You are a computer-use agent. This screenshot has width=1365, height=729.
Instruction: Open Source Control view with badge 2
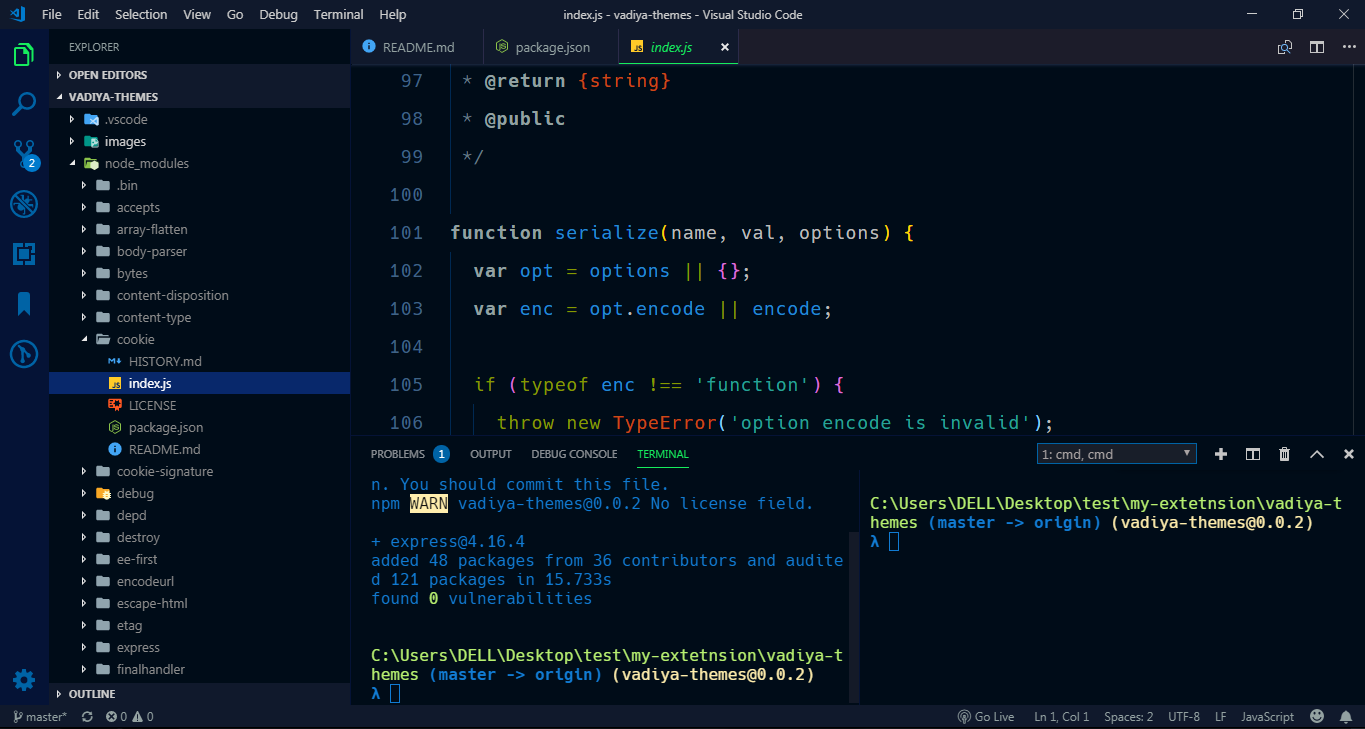[x=24, y=154]
